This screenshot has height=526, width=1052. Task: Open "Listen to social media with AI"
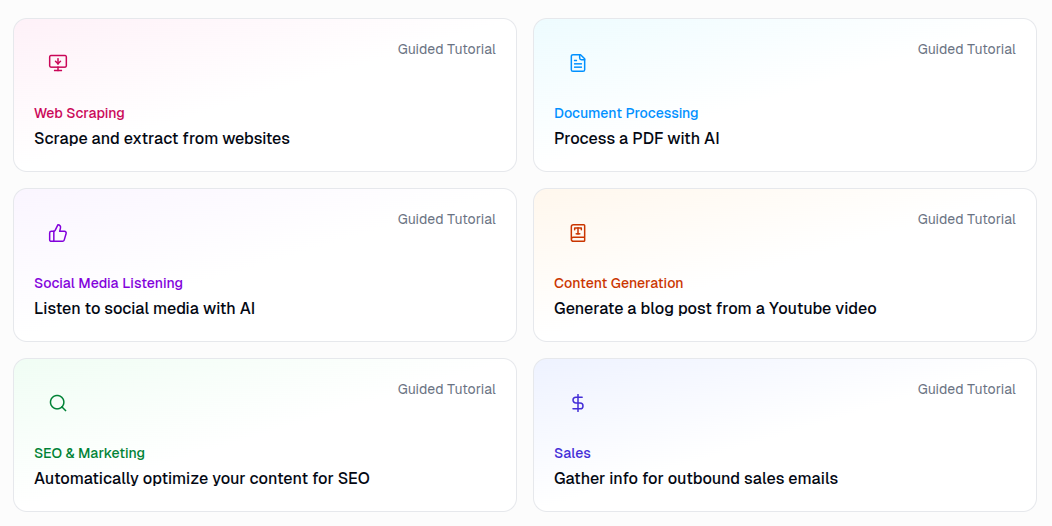pyautogui.click(x=145, y=309)
